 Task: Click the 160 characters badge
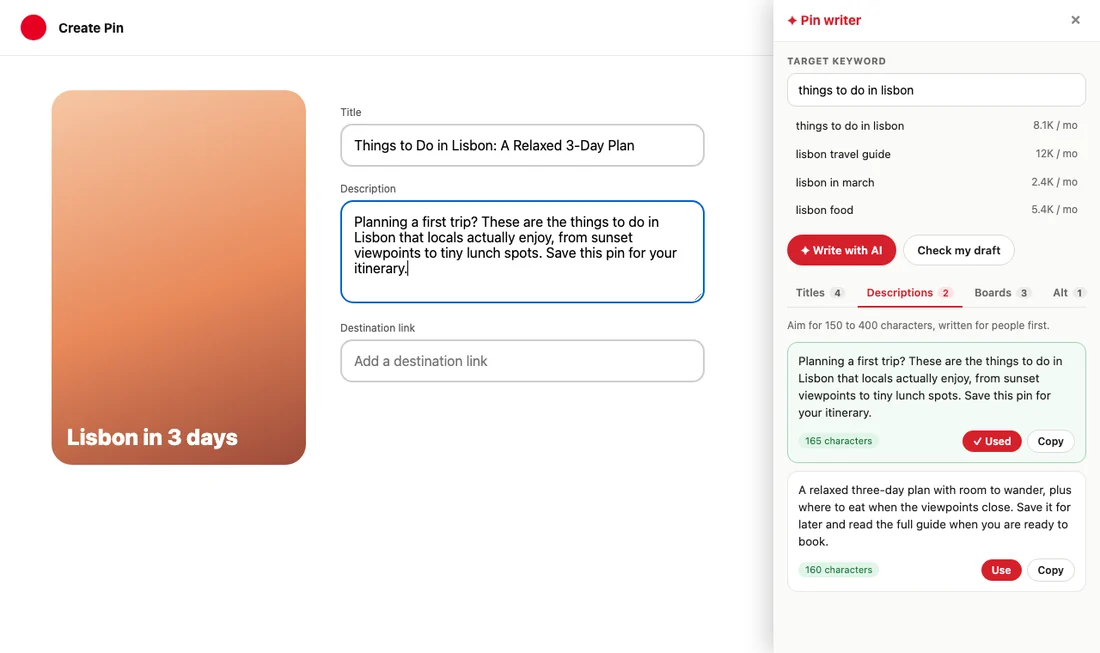tap(838, 570)
